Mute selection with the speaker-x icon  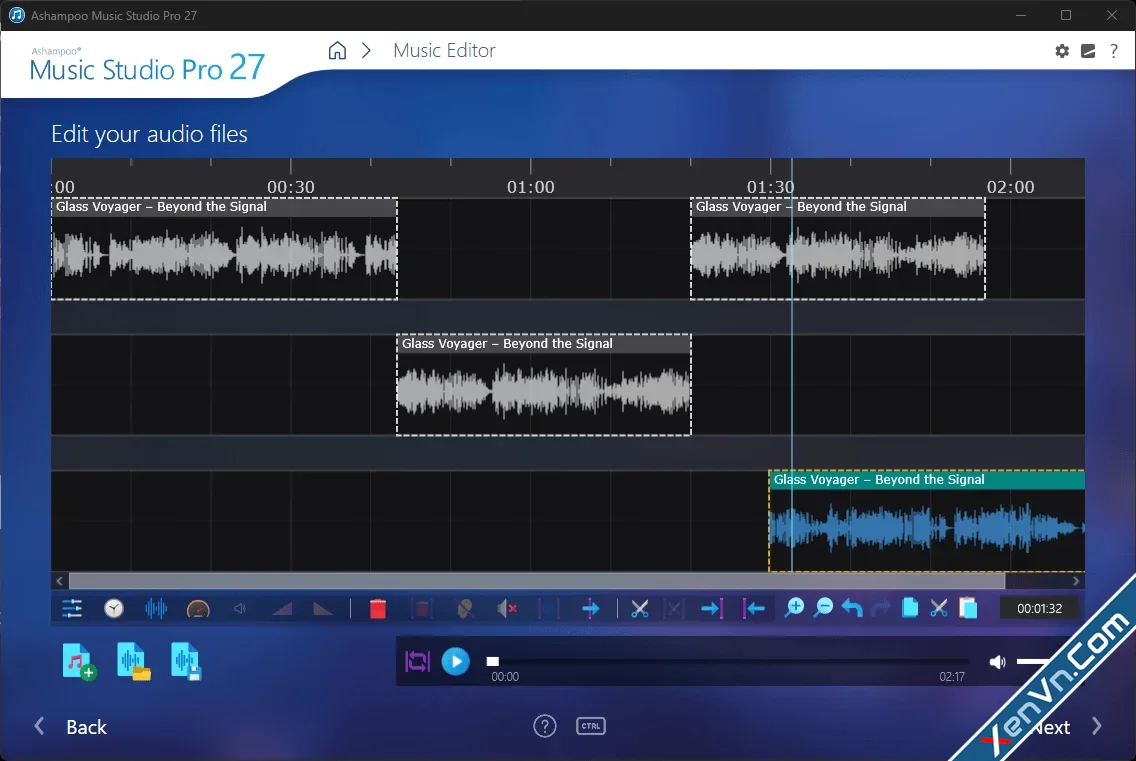click(x=506, y=608)
